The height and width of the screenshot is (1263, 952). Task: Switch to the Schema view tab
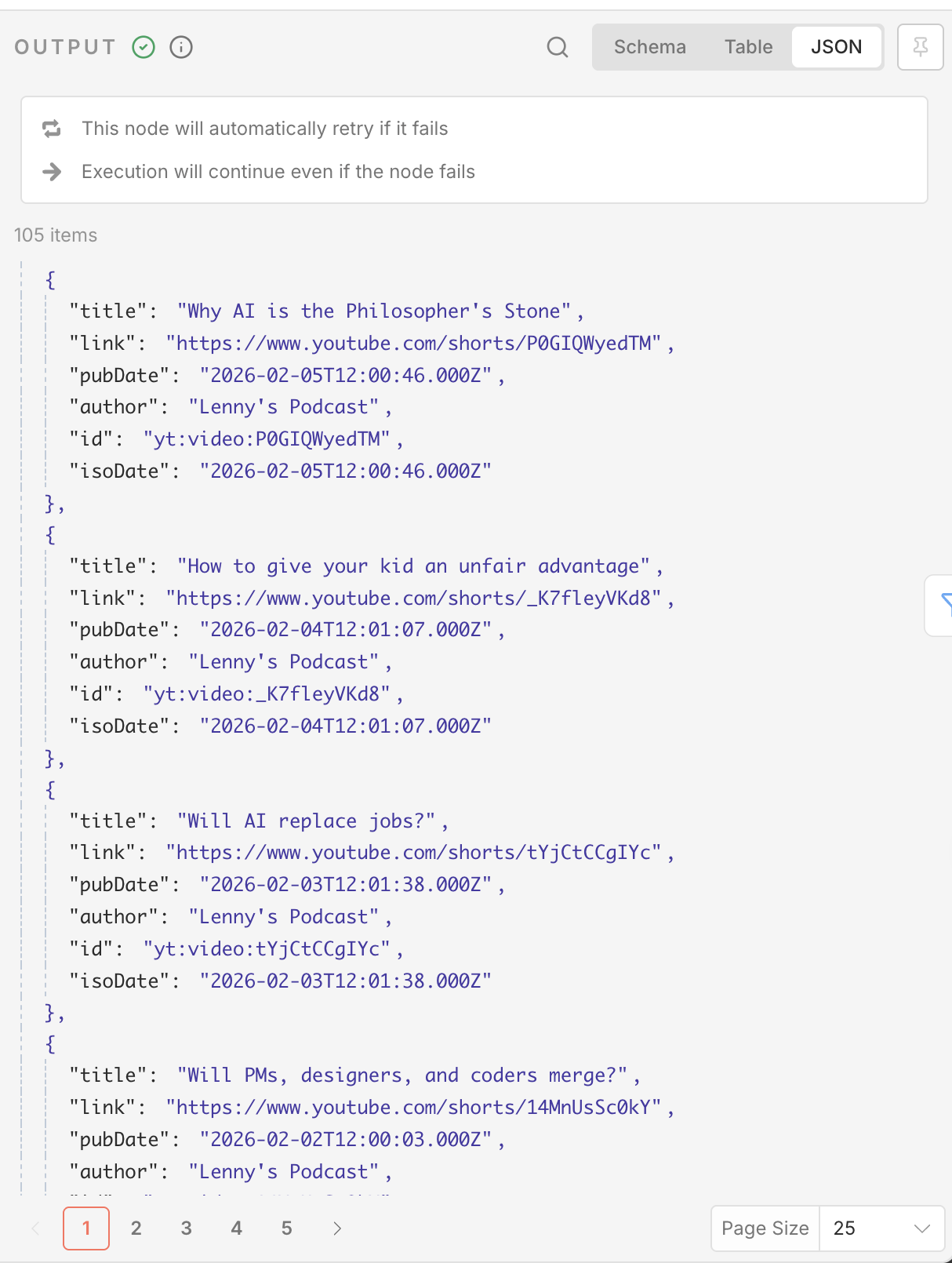pyautogui.click(x=650, y=47)
